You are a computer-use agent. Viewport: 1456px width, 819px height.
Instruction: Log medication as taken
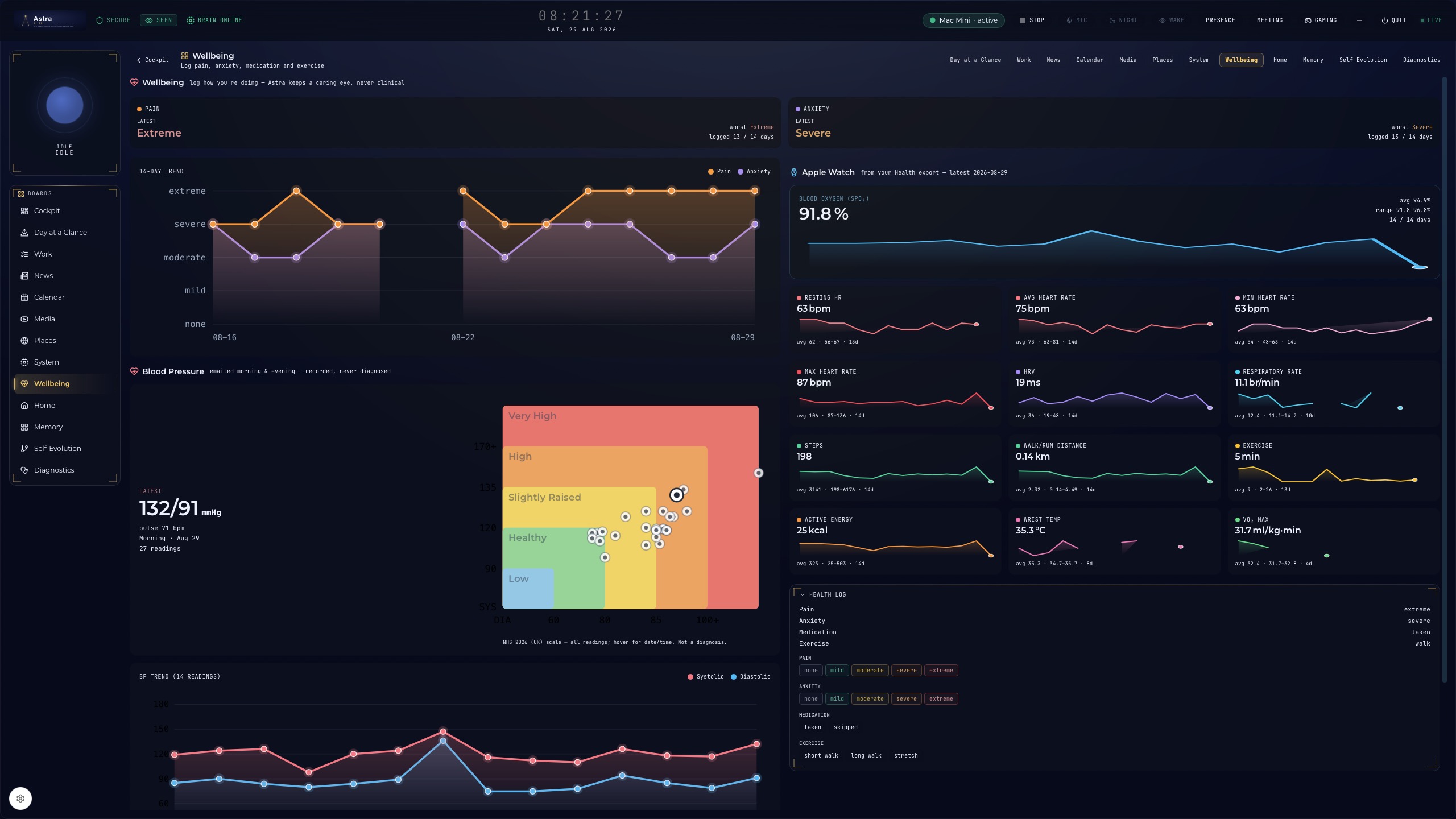(813, 727)
